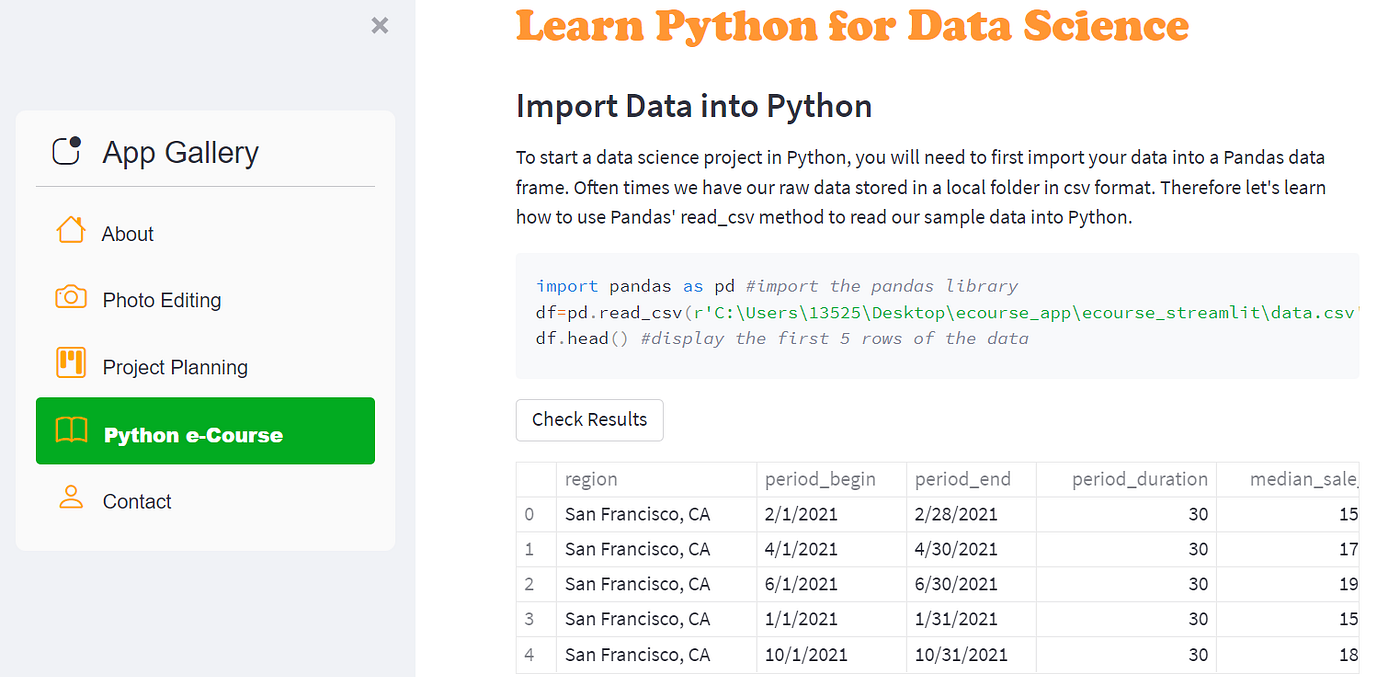1400x677 pixels.
Task: Select the Python e-Course menu entry
Action: pos(193,435)
